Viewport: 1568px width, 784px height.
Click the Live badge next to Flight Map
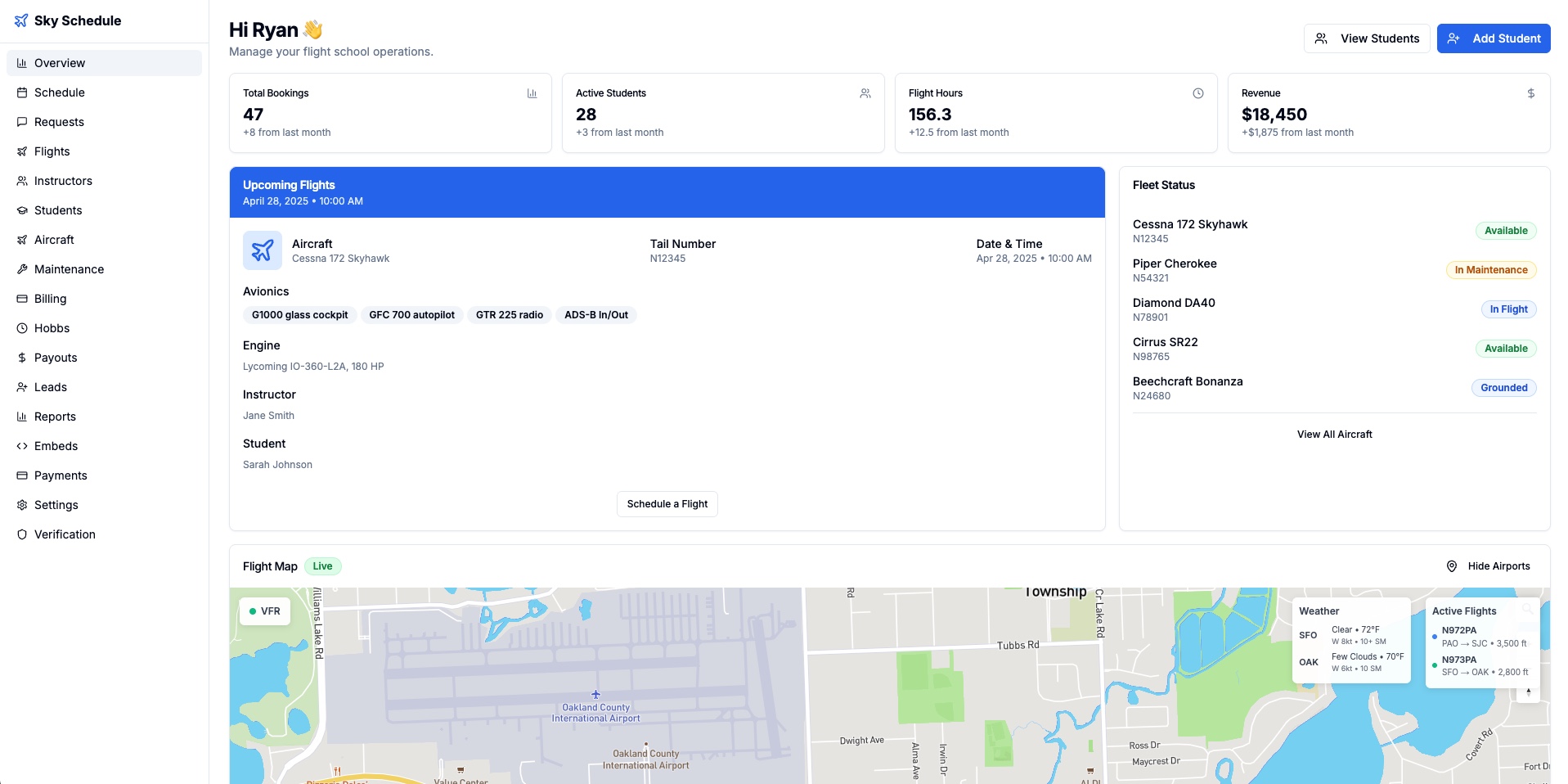(322, 566)
